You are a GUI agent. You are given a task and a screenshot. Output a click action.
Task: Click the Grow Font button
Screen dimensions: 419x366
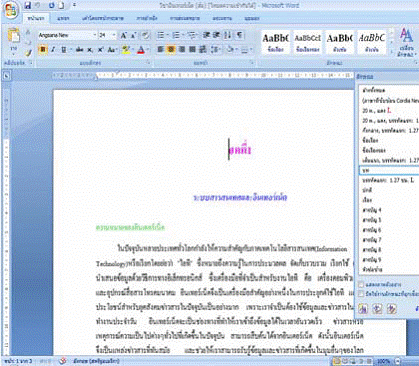[x=124, y=35]
